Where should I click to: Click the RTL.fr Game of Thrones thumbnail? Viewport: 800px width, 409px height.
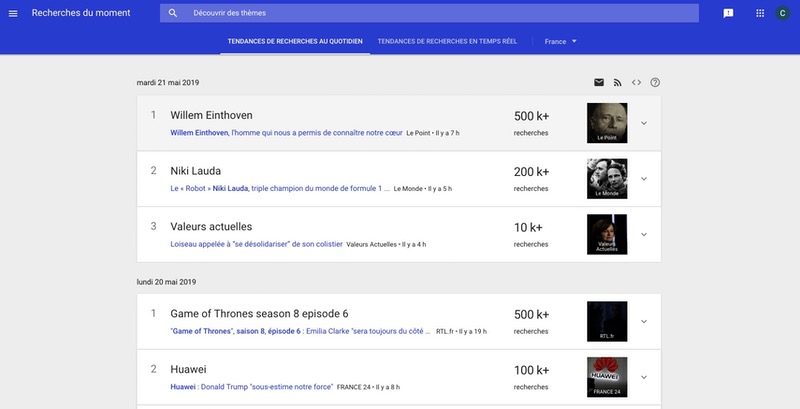[x=607, y=321]
